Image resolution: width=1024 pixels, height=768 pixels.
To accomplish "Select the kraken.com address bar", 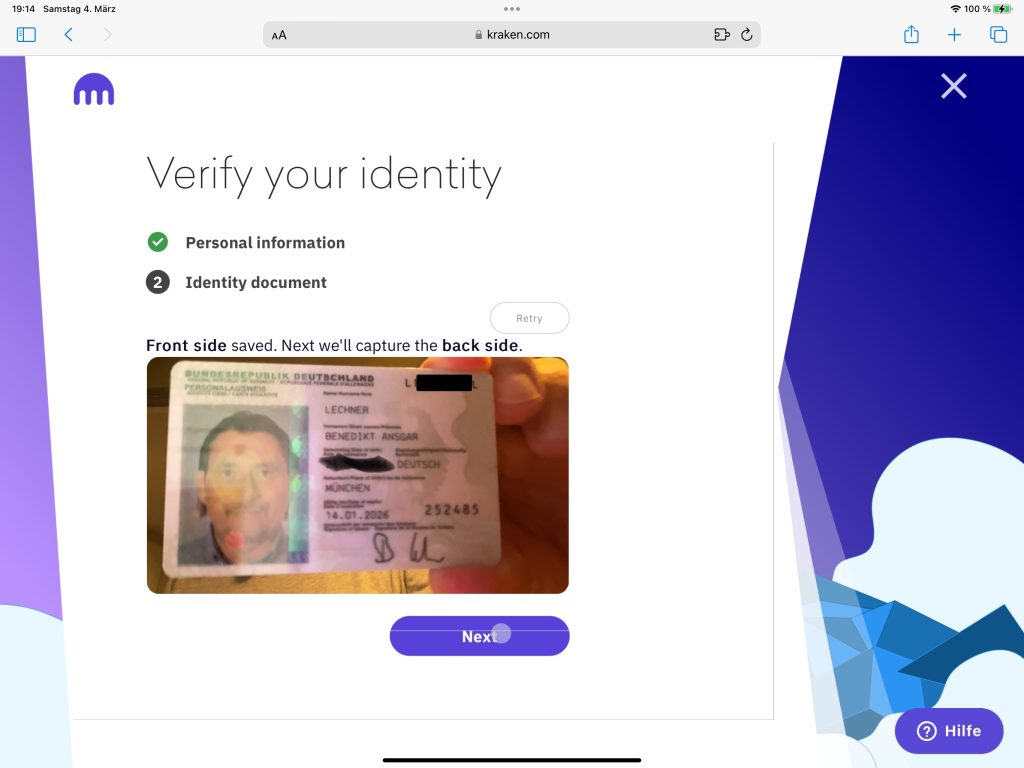I will tap(512, 35).
